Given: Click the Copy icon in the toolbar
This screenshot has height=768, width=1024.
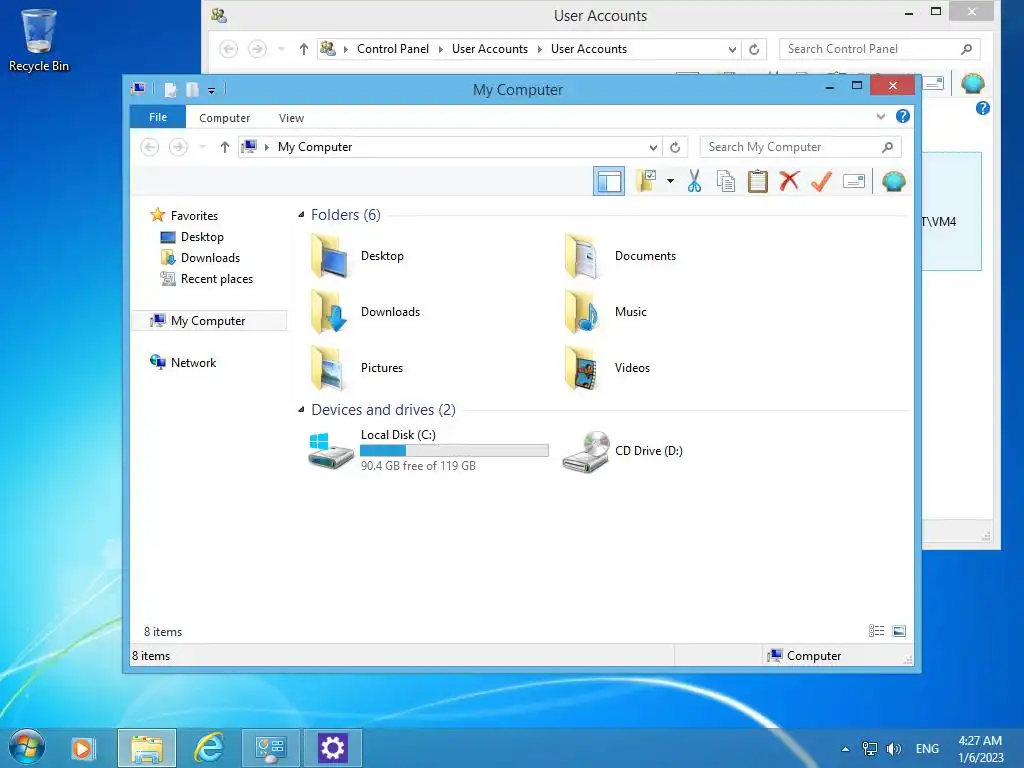Looking at the screenshot, I should 726,181.
